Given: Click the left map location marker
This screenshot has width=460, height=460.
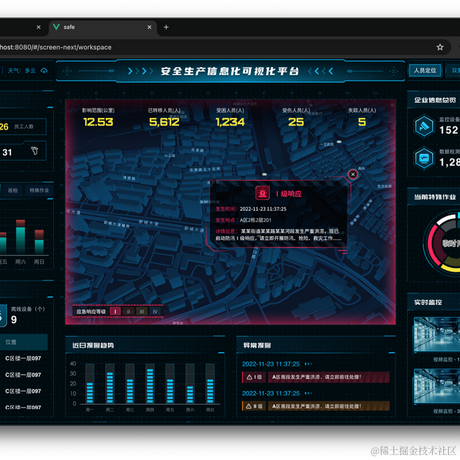Looking at the screenshot, I should click(x=264, y=174).
